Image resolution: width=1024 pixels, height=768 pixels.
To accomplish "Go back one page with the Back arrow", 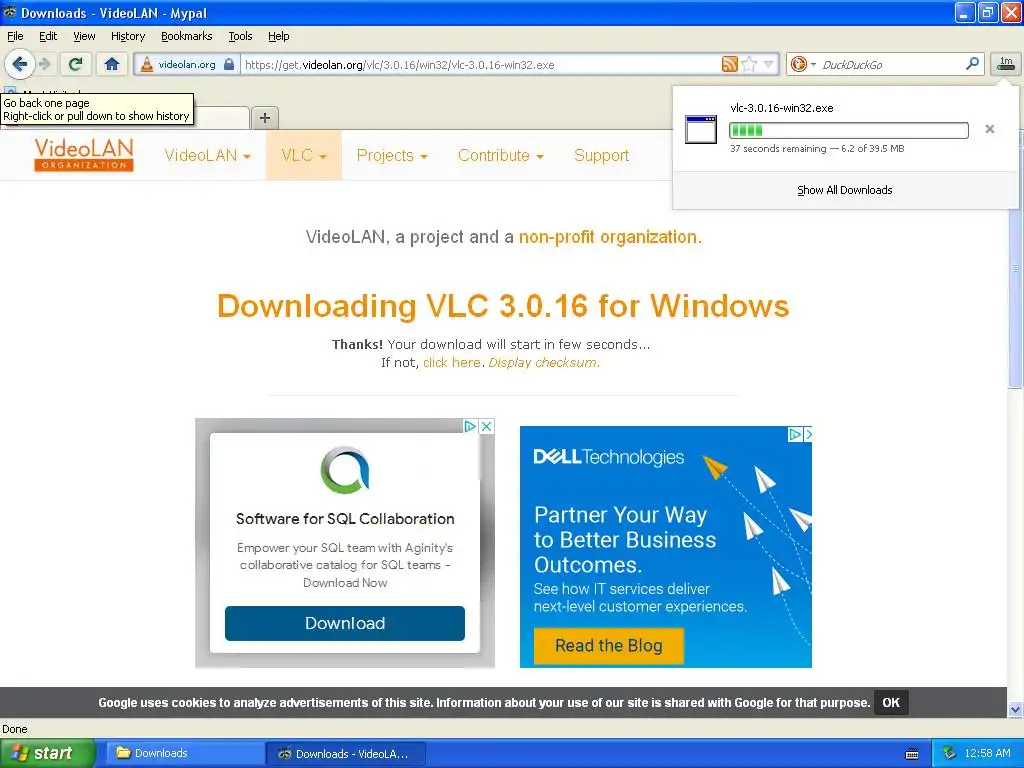I will [20, 64].
